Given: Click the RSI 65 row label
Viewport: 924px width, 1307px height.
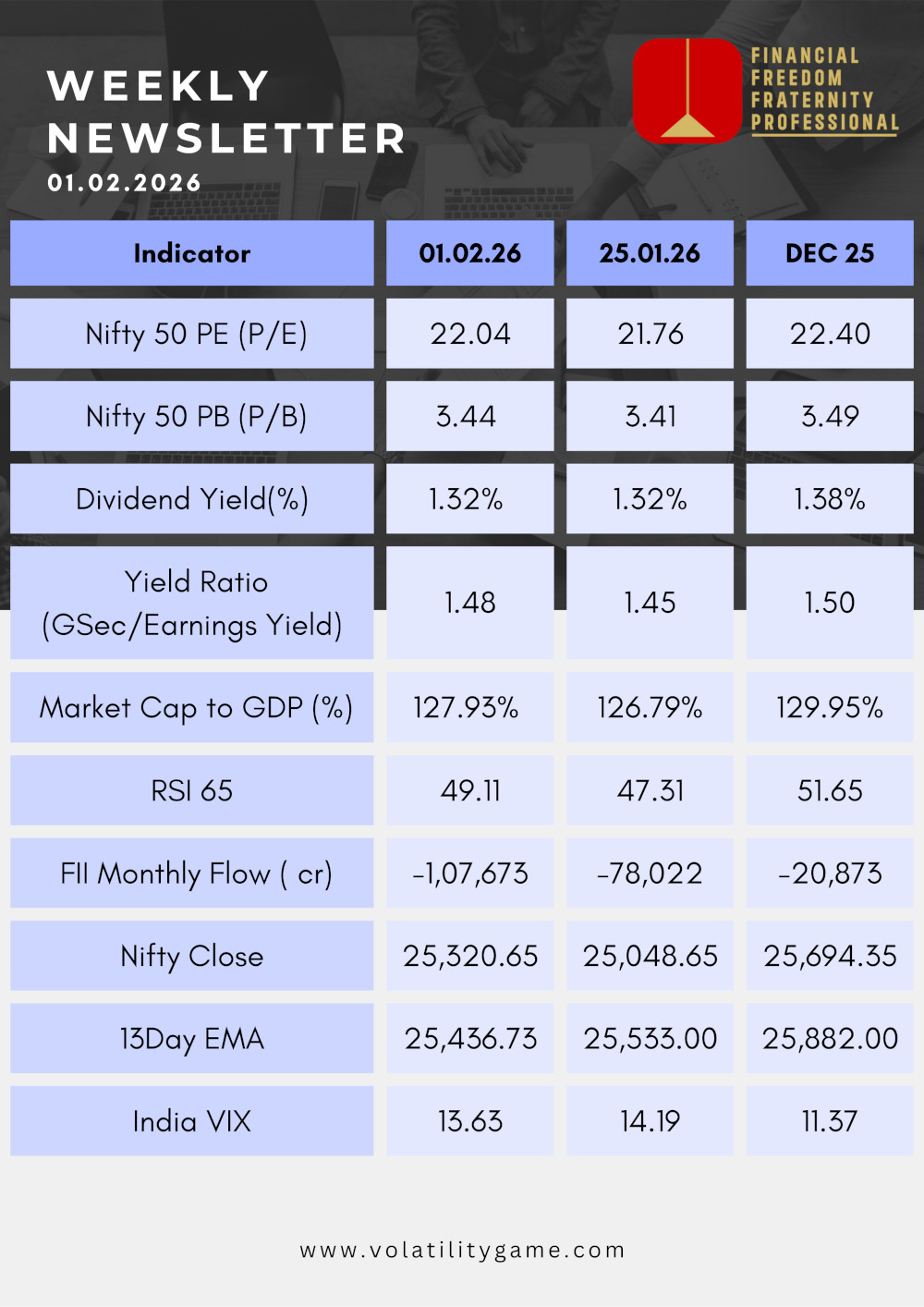Looking at the screenshot, I should 192,790.
